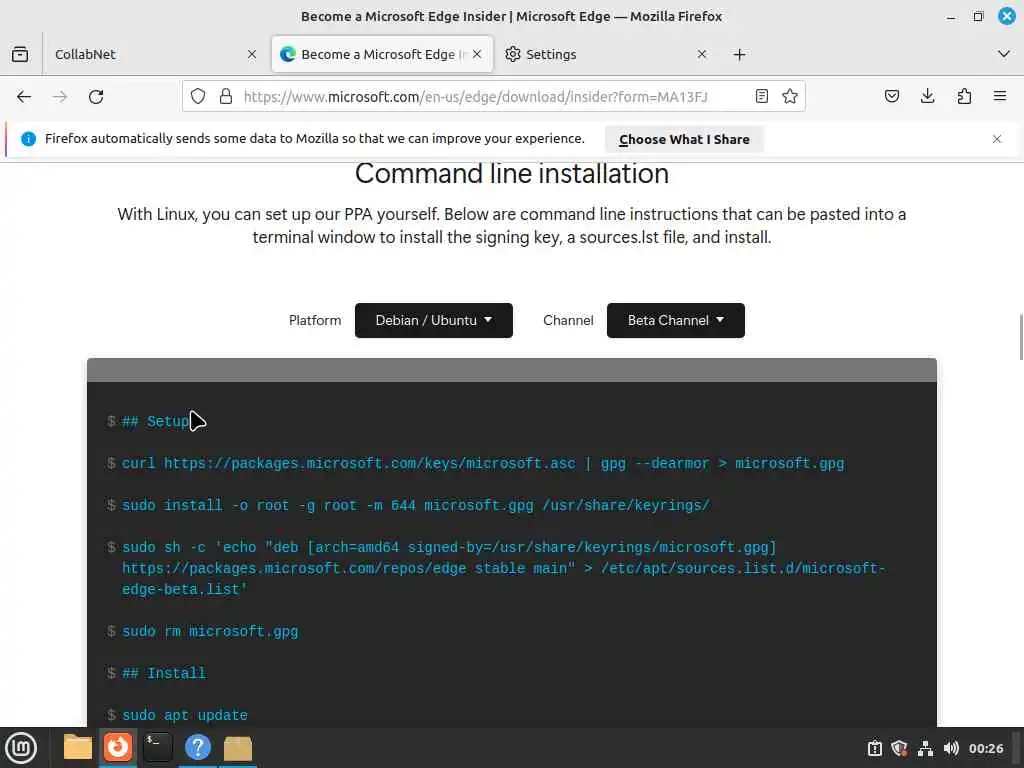Open the help question mark taskbar app
Screen dimensions: 1024x768
(x=198, y=747)
